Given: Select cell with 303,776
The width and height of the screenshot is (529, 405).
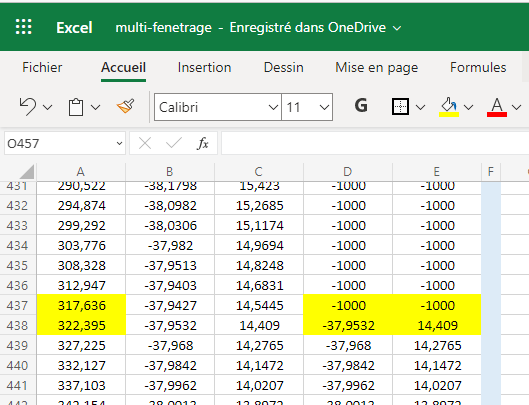Looking at the screenshot, I should pyautogui.click(x=81, y=245).
